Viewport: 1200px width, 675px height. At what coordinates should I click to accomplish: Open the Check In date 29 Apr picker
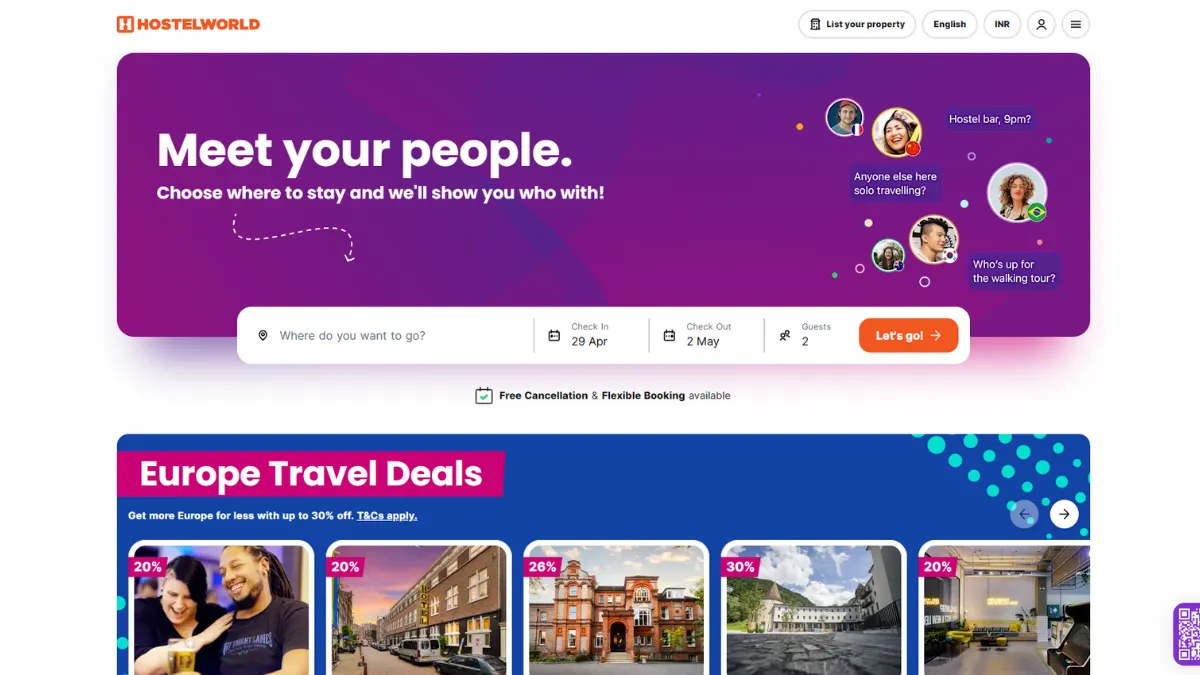tap(591, 335)
